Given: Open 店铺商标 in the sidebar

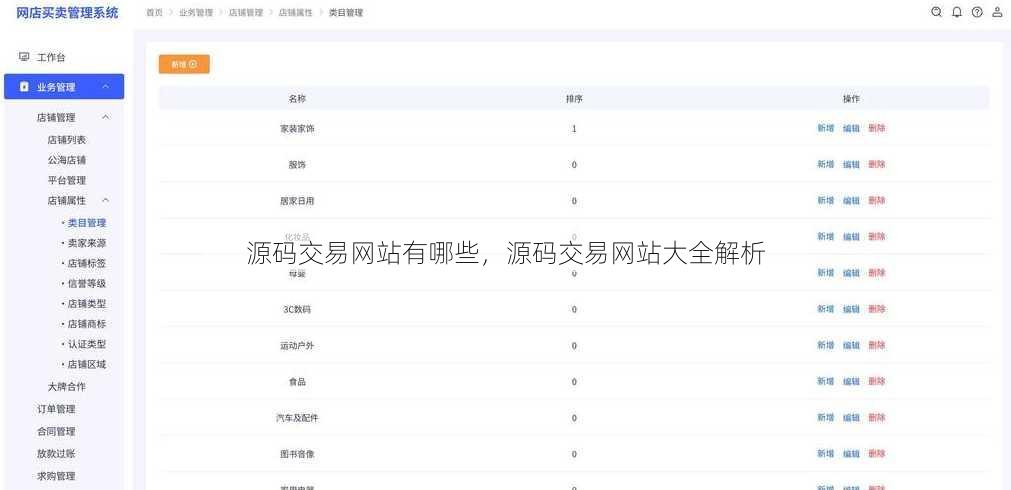Looking at the screenshot, I should [x=86, y=324].
